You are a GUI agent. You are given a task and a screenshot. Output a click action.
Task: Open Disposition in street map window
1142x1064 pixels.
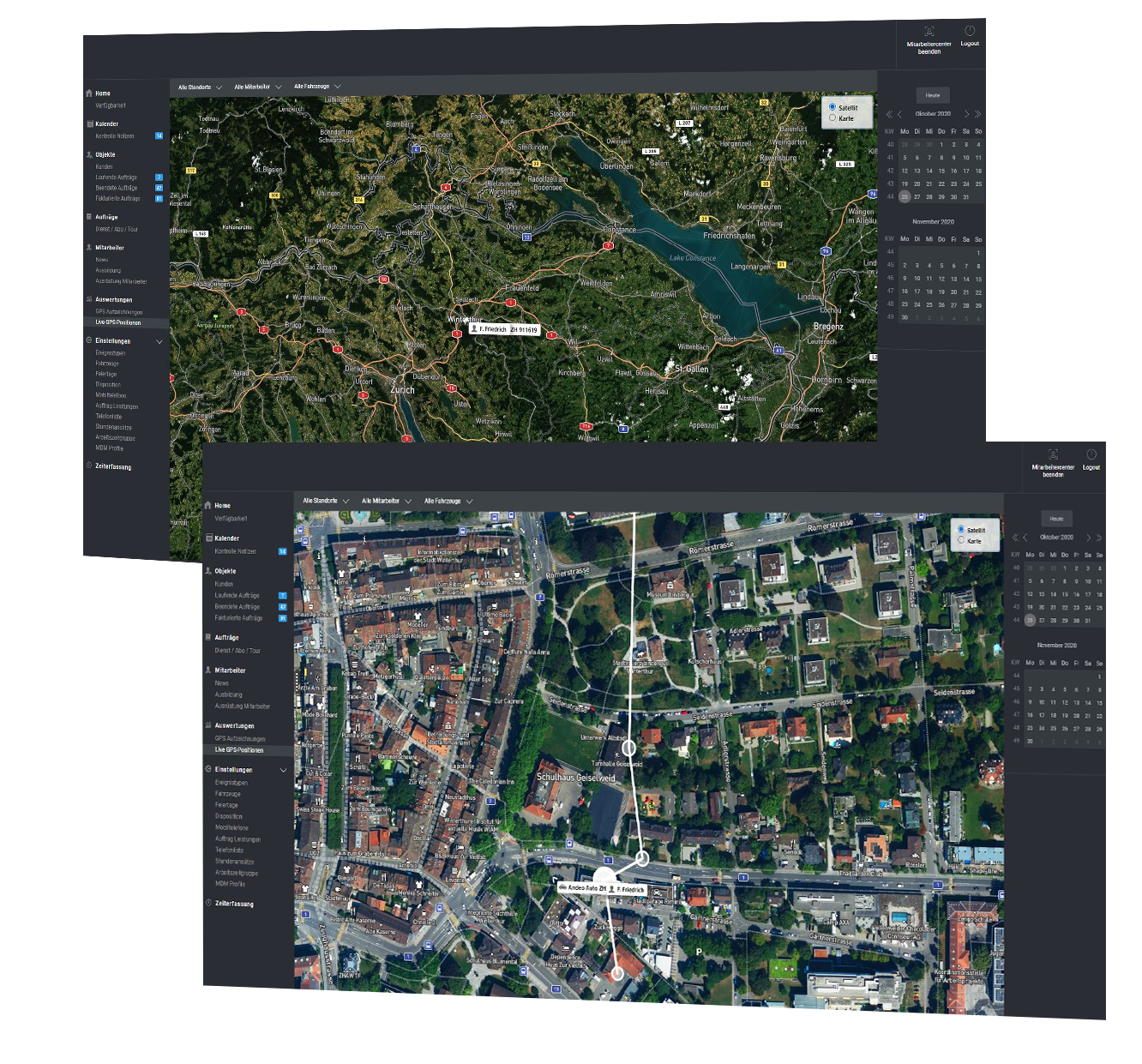(x=228, y=816)
